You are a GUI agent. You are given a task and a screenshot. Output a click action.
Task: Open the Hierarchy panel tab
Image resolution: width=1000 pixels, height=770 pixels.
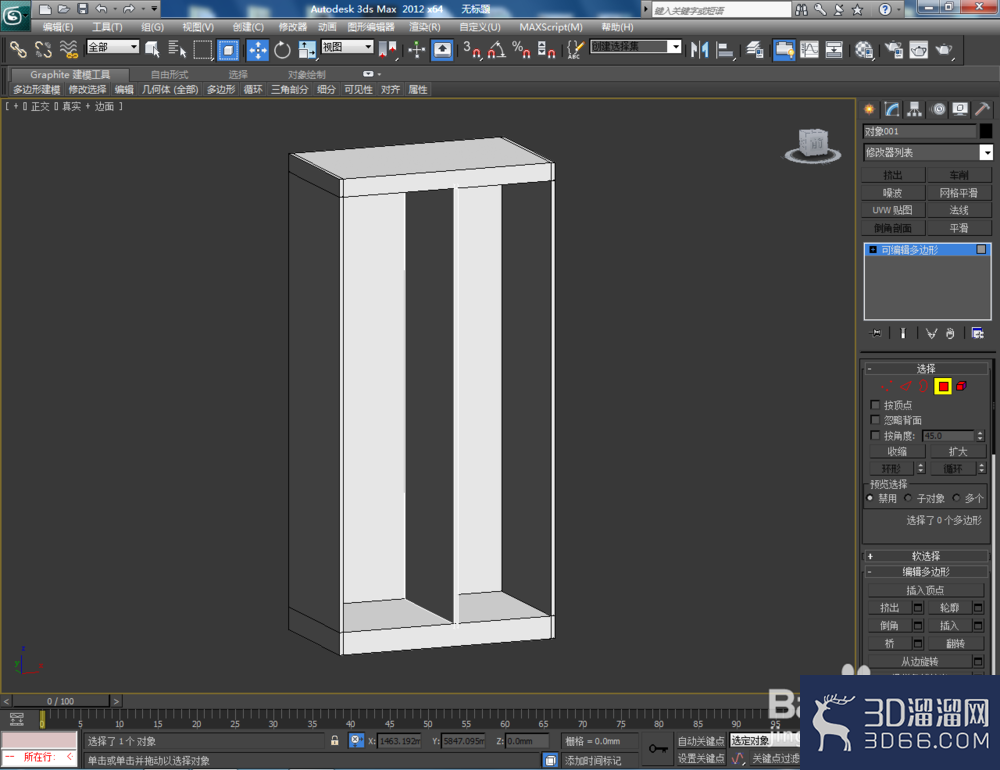(x=915, y=109)
